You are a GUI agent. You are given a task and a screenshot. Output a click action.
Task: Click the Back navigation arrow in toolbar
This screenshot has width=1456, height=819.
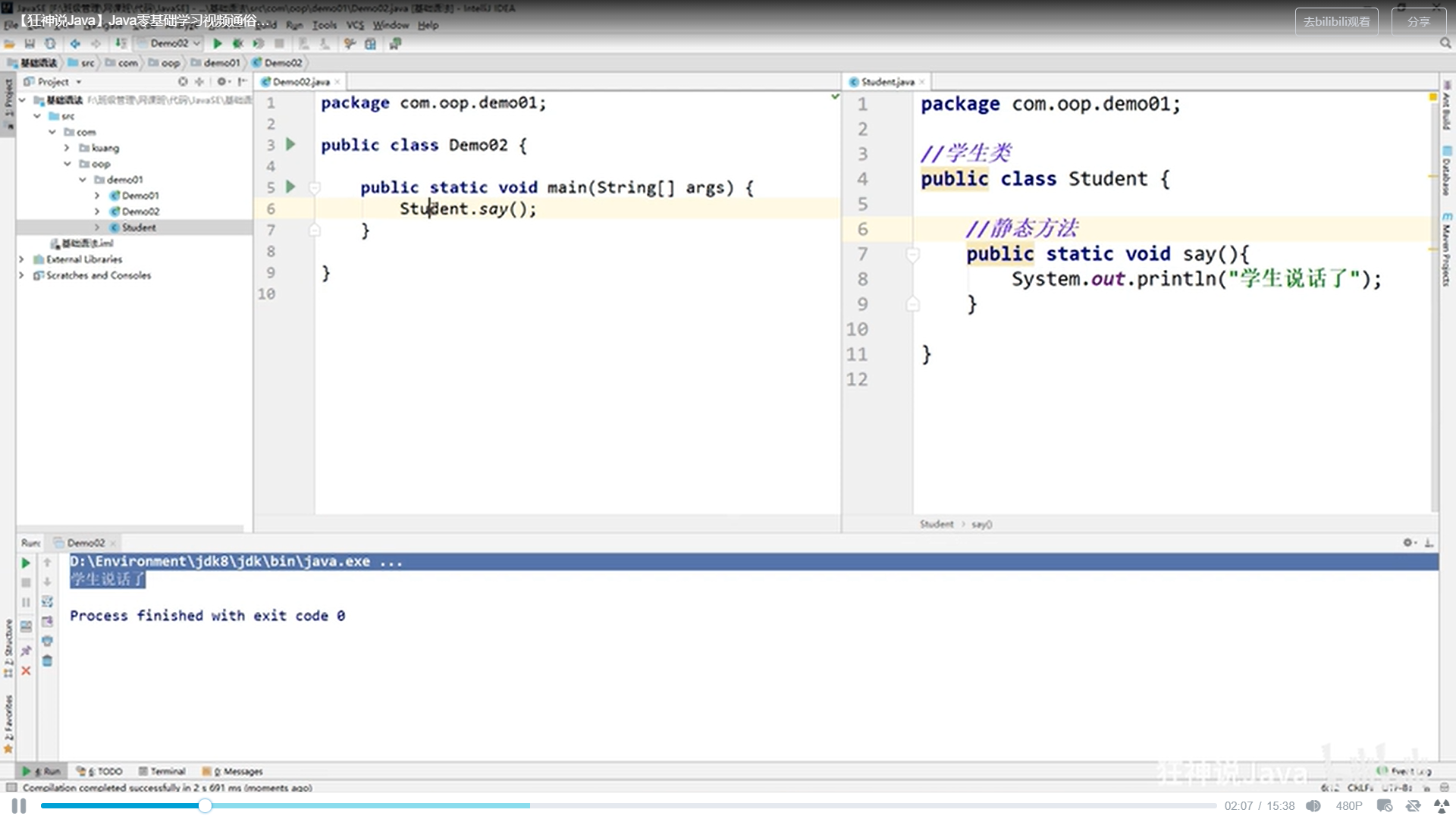[75, 44]
